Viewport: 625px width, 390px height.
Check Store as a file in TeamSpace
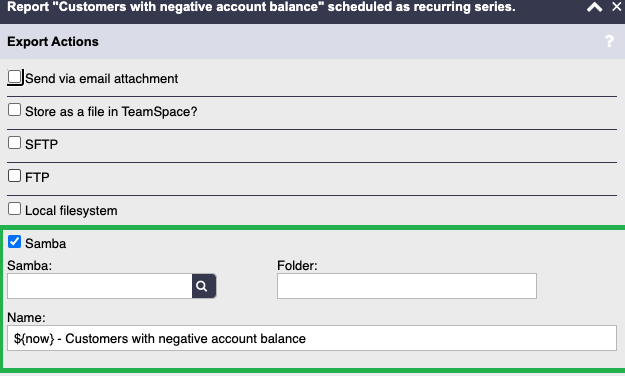pyautogui.click(x=14, y=110)
